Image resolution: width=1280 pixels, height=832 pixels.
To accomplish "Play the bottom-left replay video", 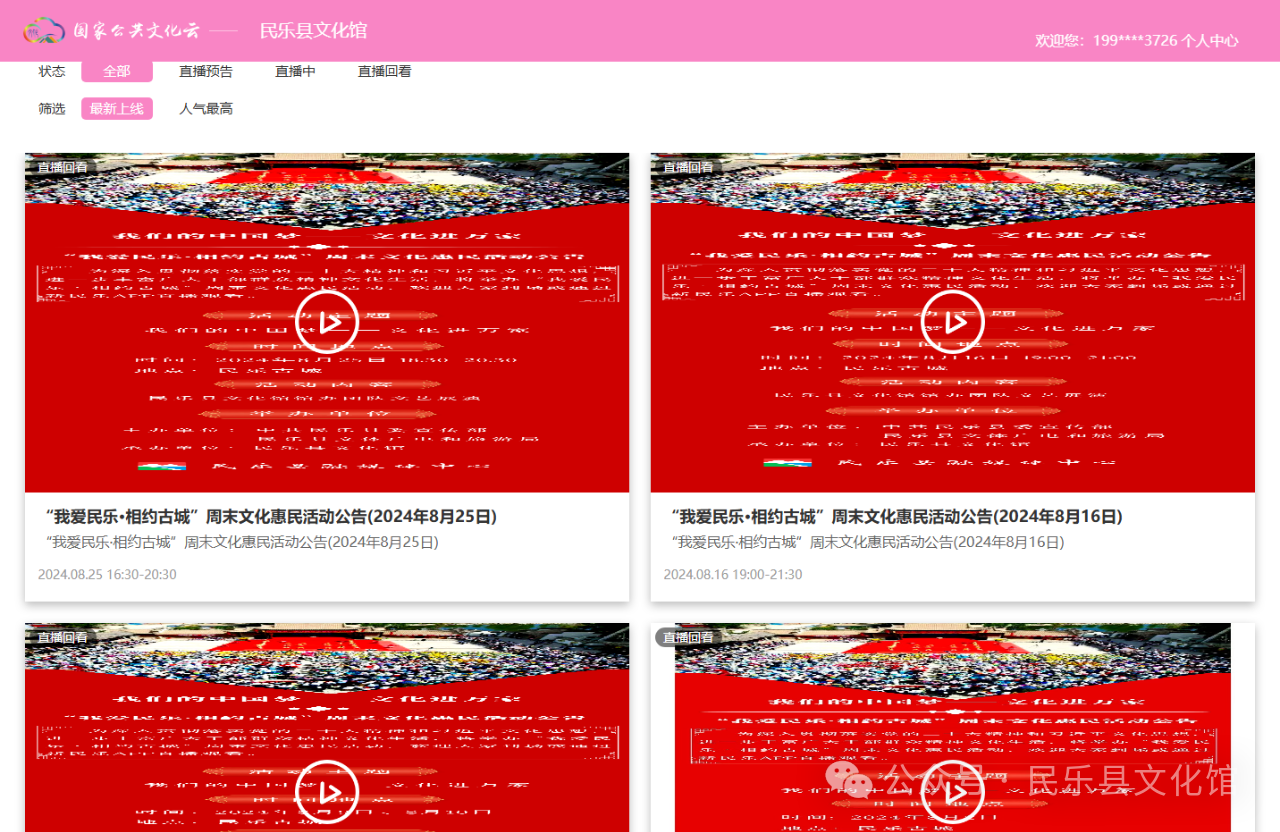I will coord(328,792).
